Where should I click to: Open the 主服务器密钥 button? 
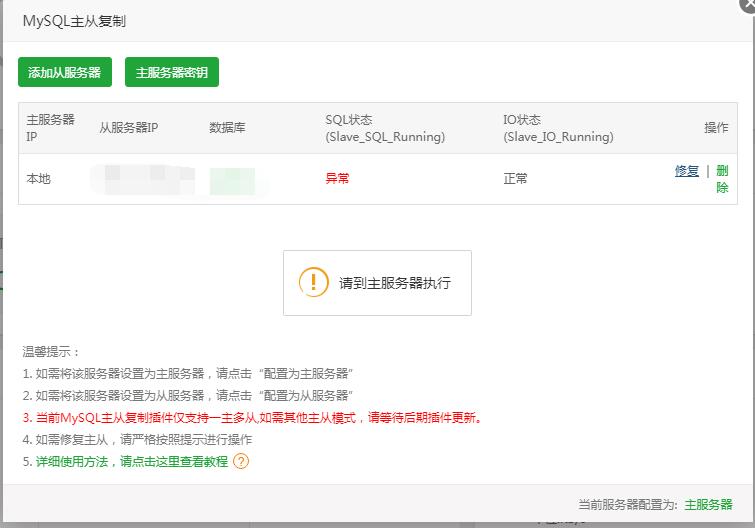point(171,72)
